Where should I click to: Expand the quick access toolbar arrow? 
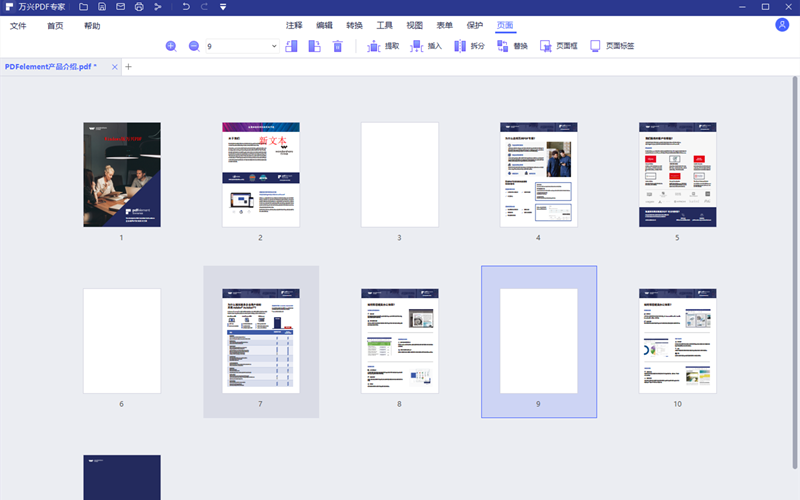tap(222, 7)
